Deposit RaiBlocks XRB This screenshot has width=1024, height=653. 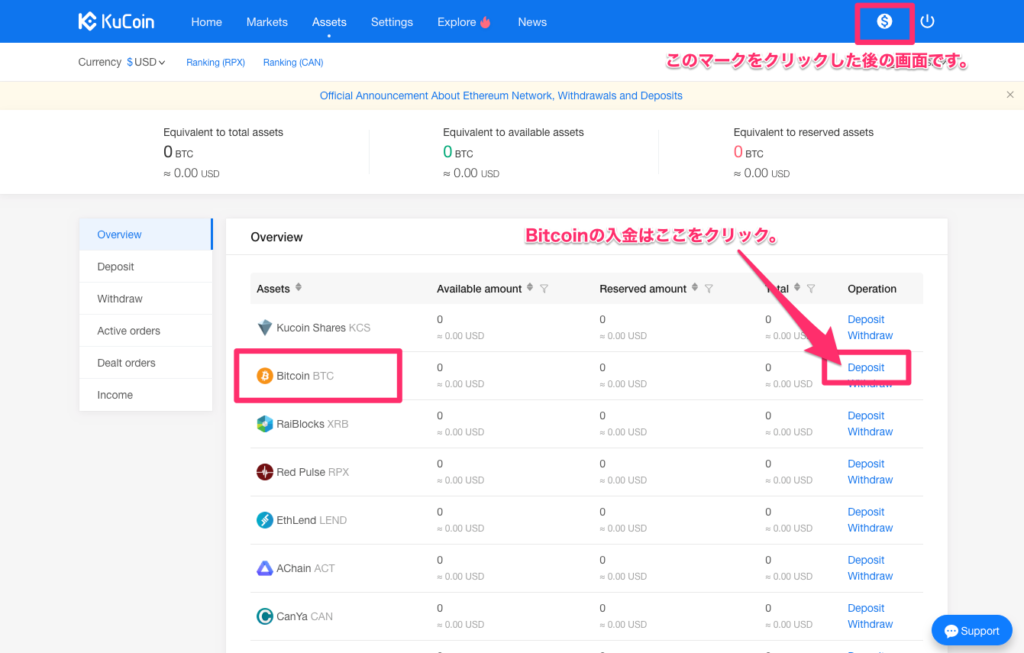[x=866, y=415]
